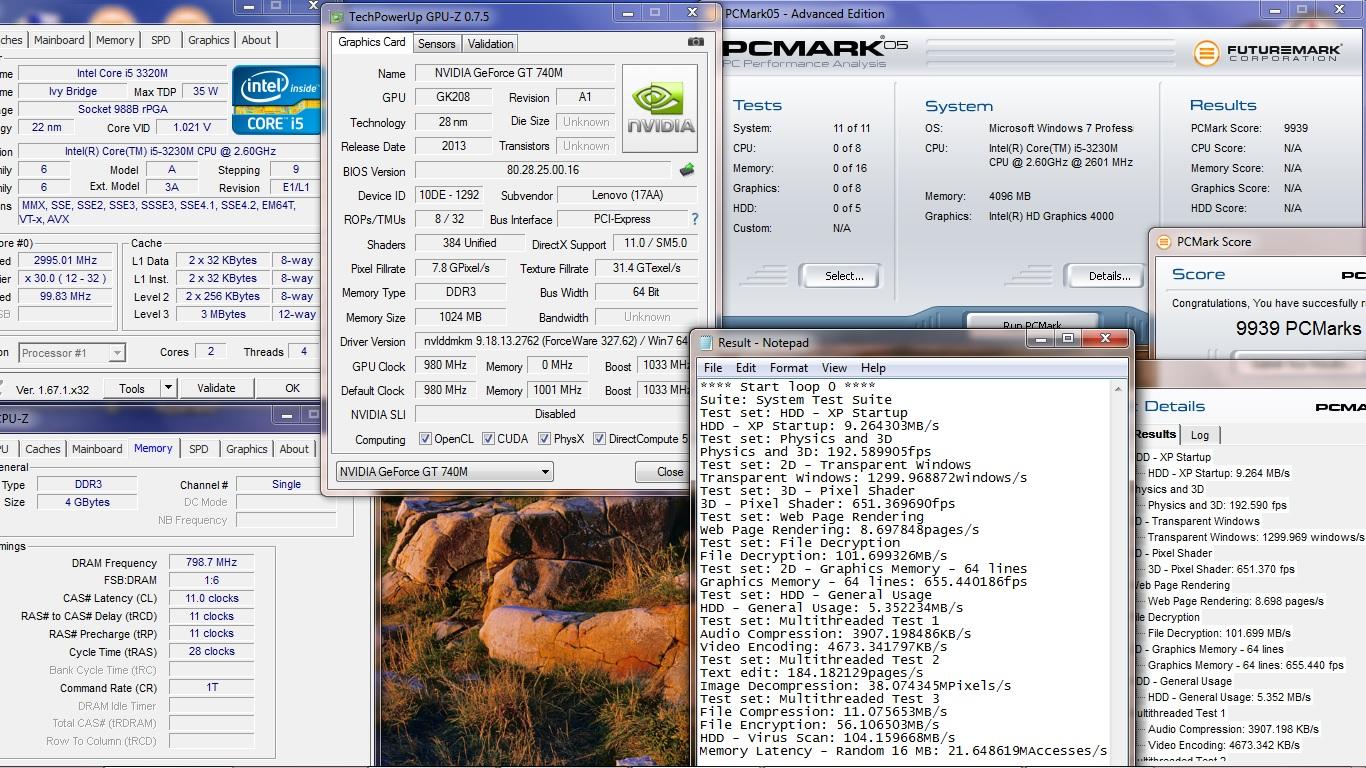Open the Notepad Edit menu
Screen dimensions: 1366x768
746,368
